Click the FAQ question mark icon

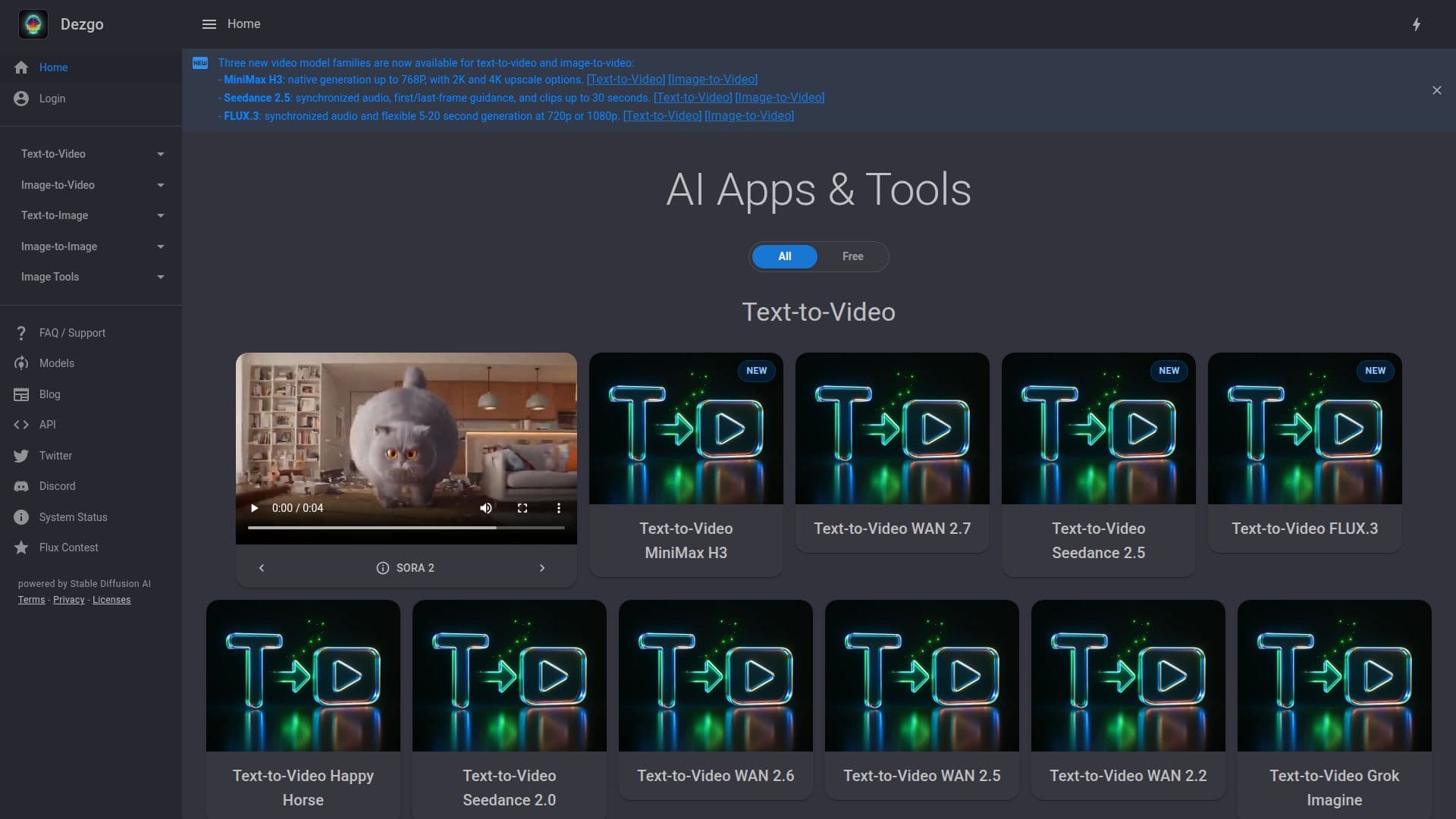[21, 333]
